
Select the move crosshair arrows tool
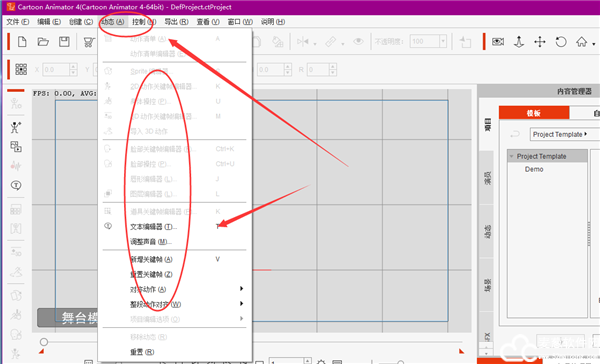(x=540, y=41)
